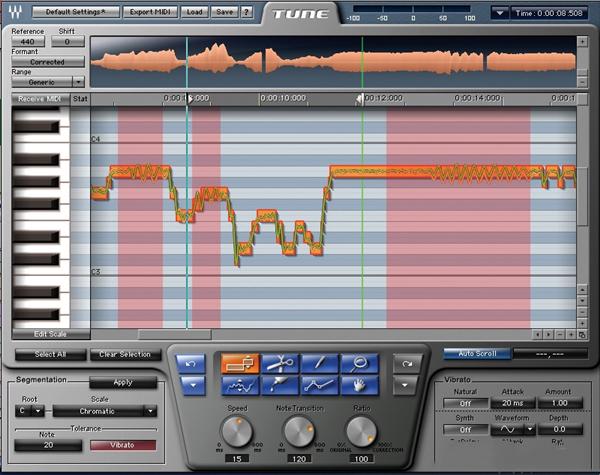Screen dimensions: 600x475
Task: Toggle Synth vibrato Off button
Action: 465,429
